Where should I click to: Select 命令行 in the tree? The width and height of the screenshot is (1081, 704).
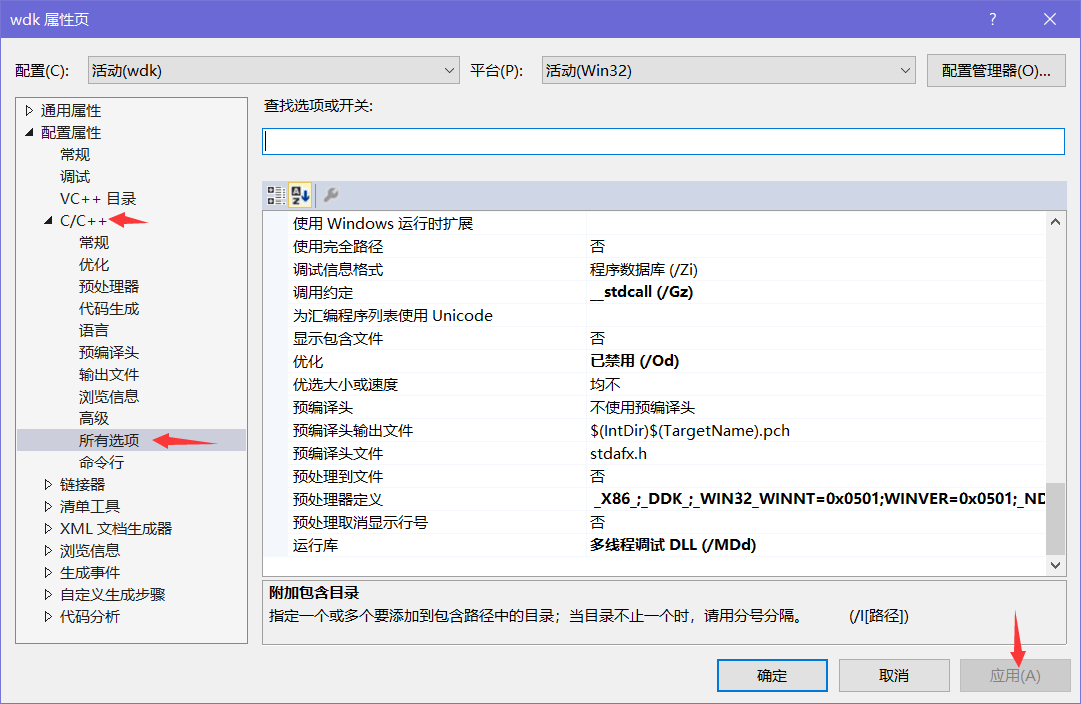tap(101, 463)
